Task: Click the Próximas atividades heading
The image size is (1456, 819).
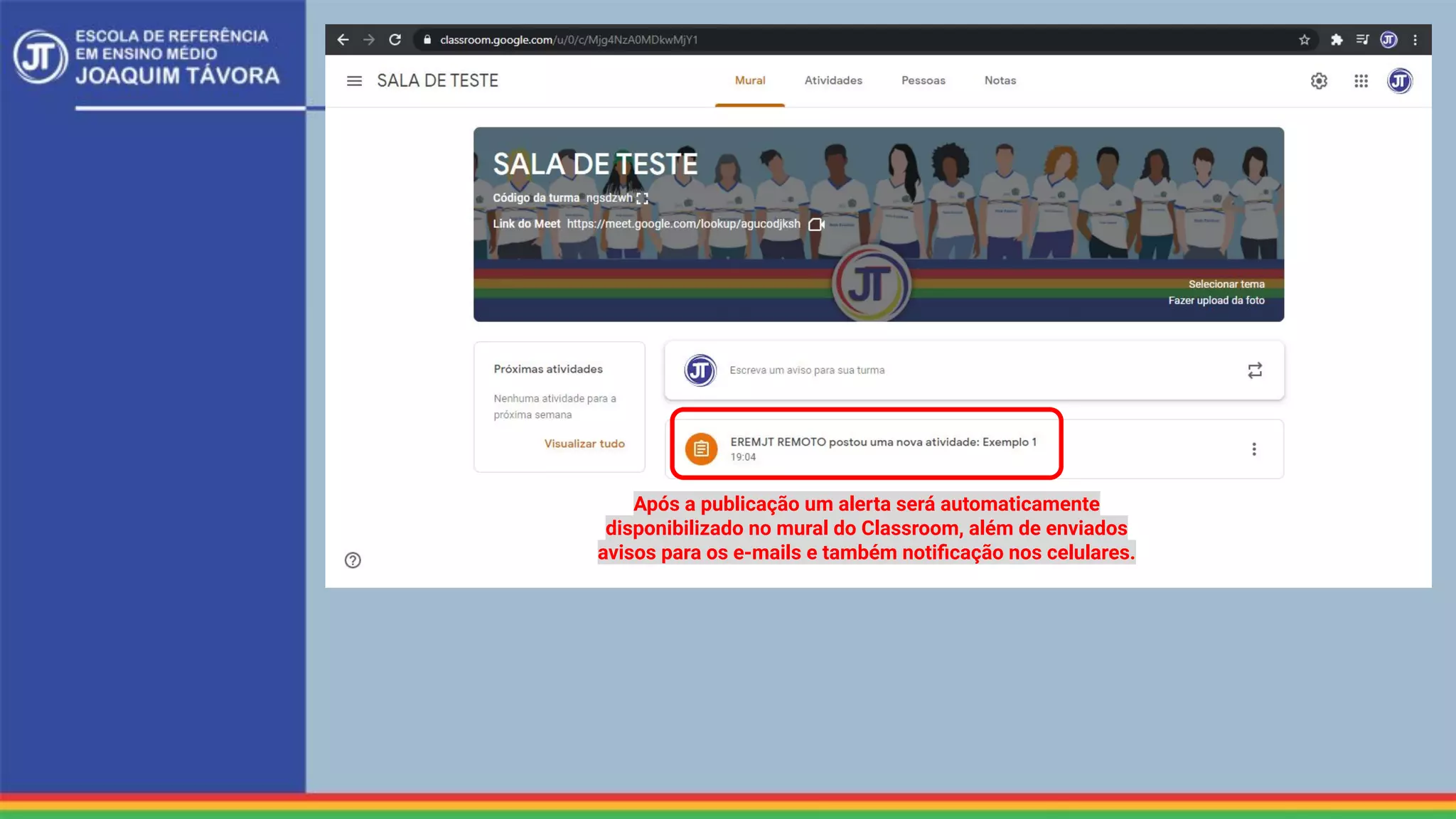Action: tap(548, 369)
